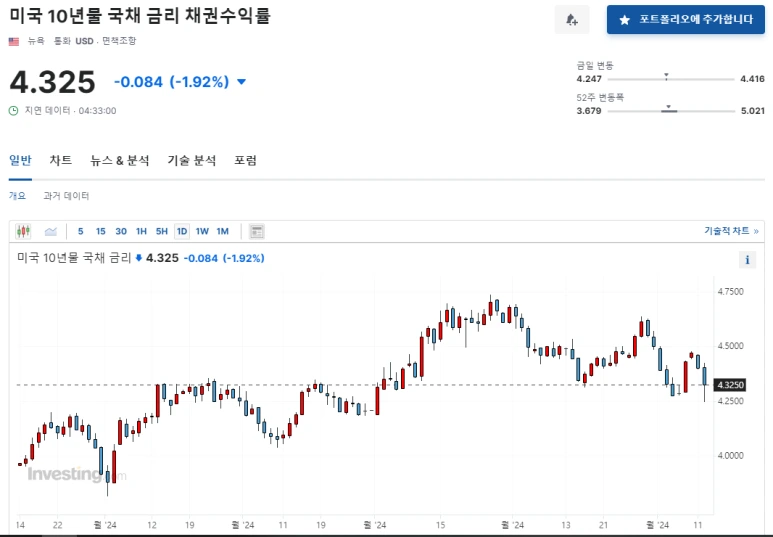Click the 포트폴리오에 추가합니다 button
This screenshot has height=537, width=773.
[x=686, y=20]
